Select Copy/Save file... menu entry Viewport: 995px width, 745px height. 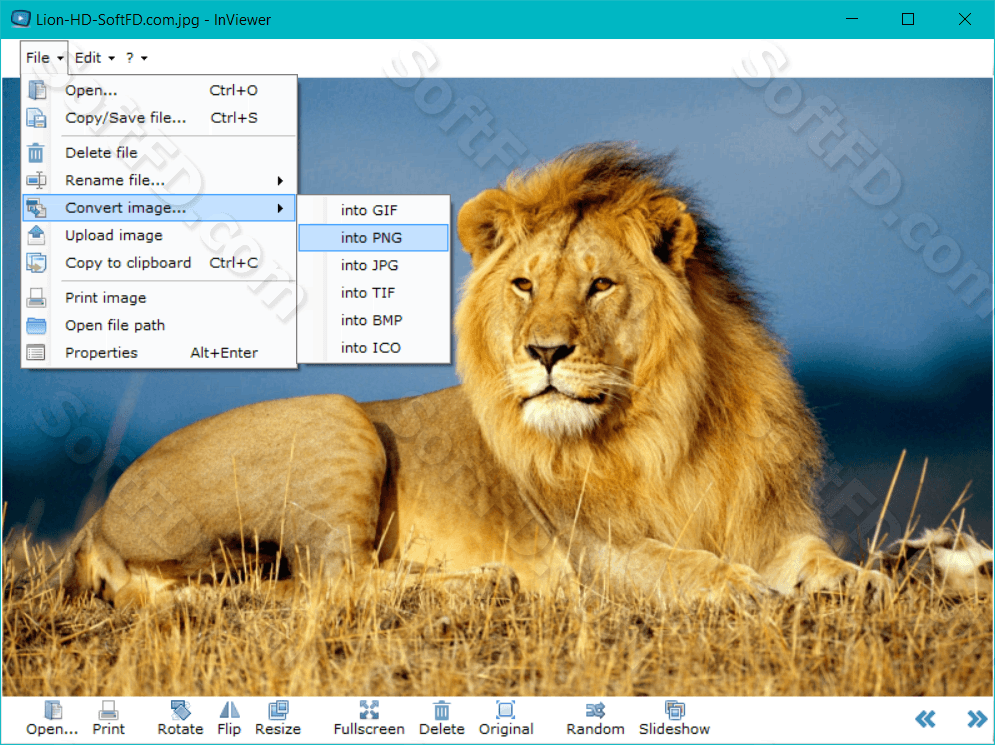(x=159, y=118)
